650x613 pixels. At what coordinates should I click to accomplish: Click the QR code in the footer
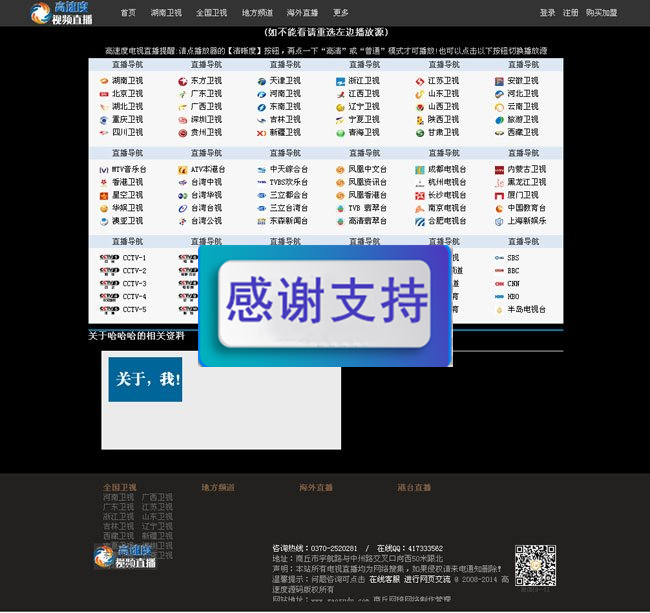535,565
